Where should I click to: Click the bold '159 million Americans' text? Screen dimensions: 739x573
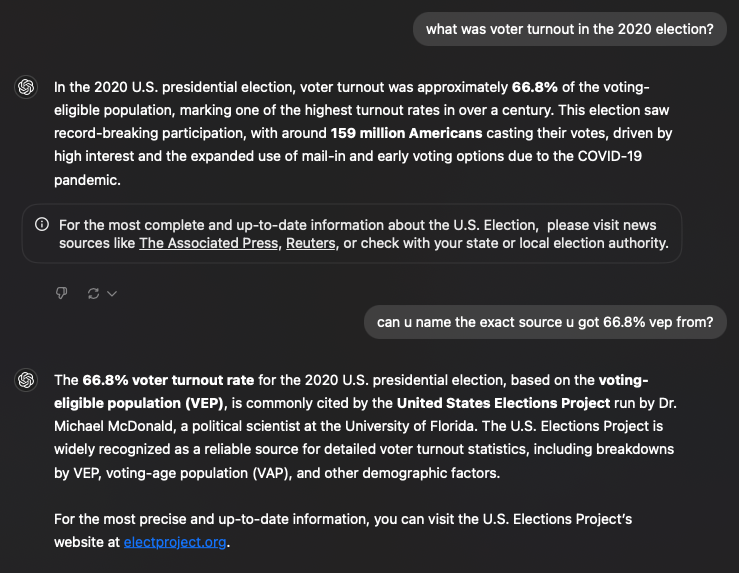click(406, 133)
